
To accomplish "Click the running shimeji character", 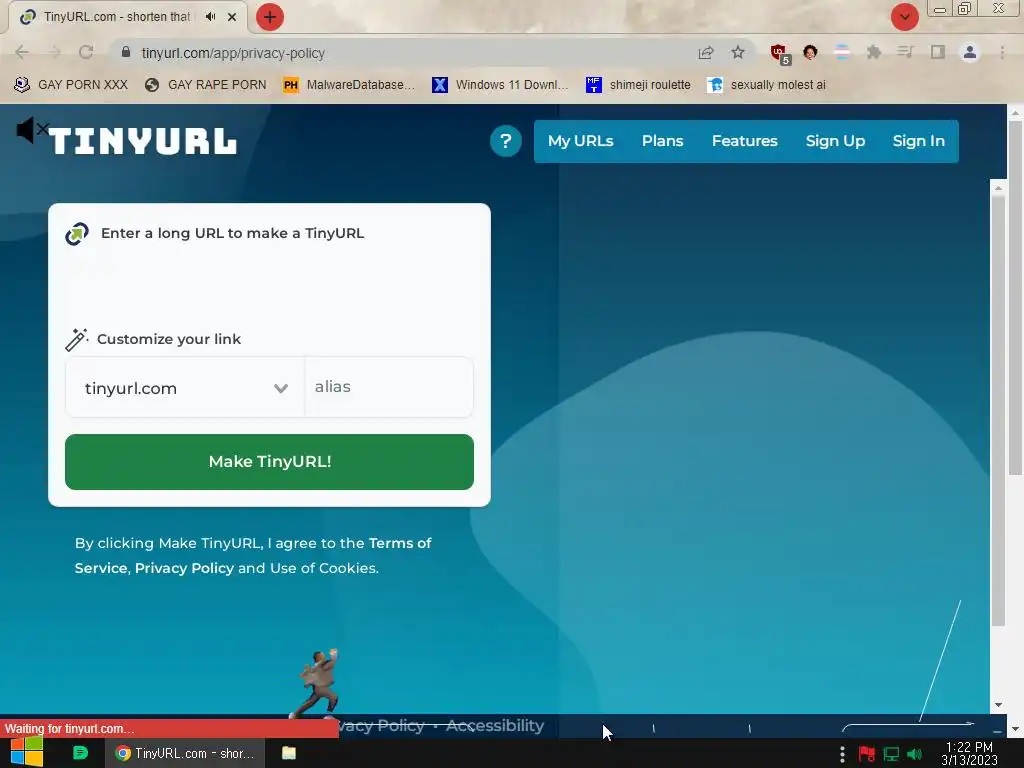I will click(x=317, y=683).
